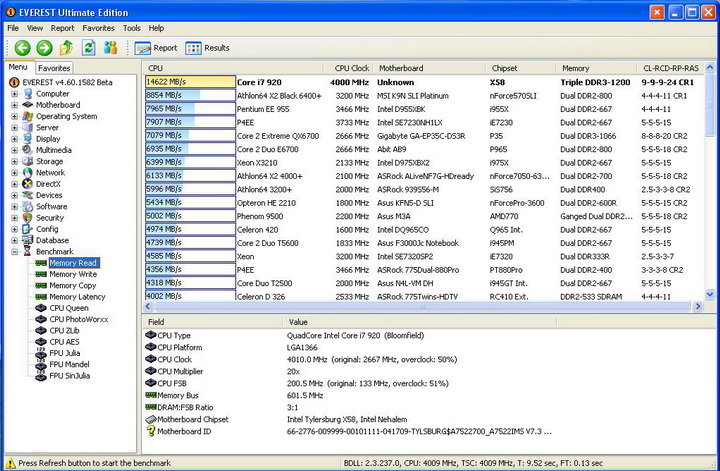Image resolution: width=720 pixels, height=471 pixels.
Task: Expand the Operating System node
Action: click(14, 116)
